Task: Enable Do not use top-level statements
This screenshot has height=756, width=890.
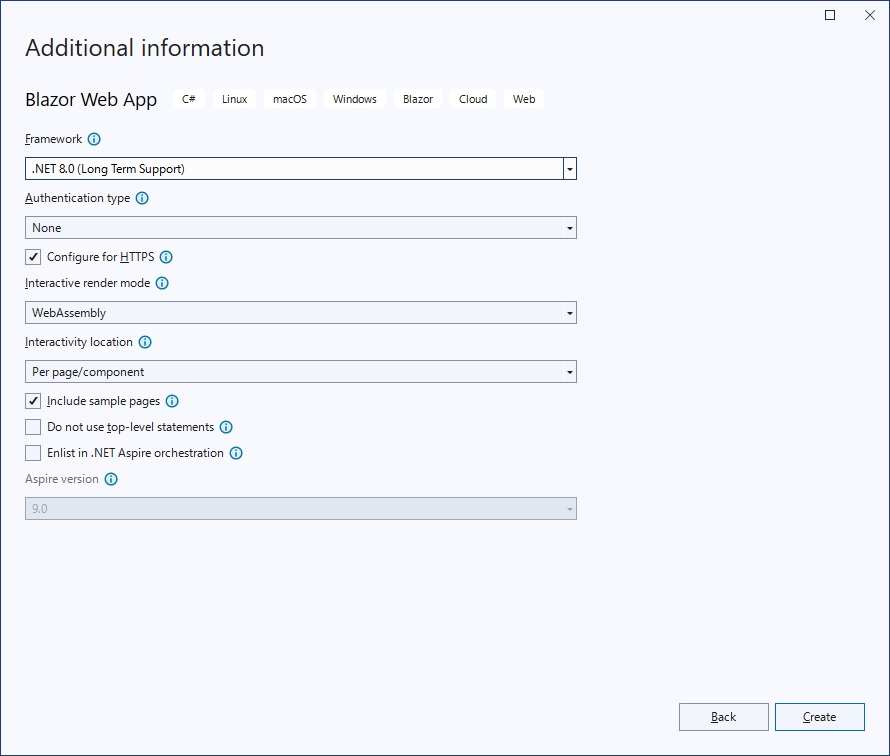Action: tap(33, 427)
